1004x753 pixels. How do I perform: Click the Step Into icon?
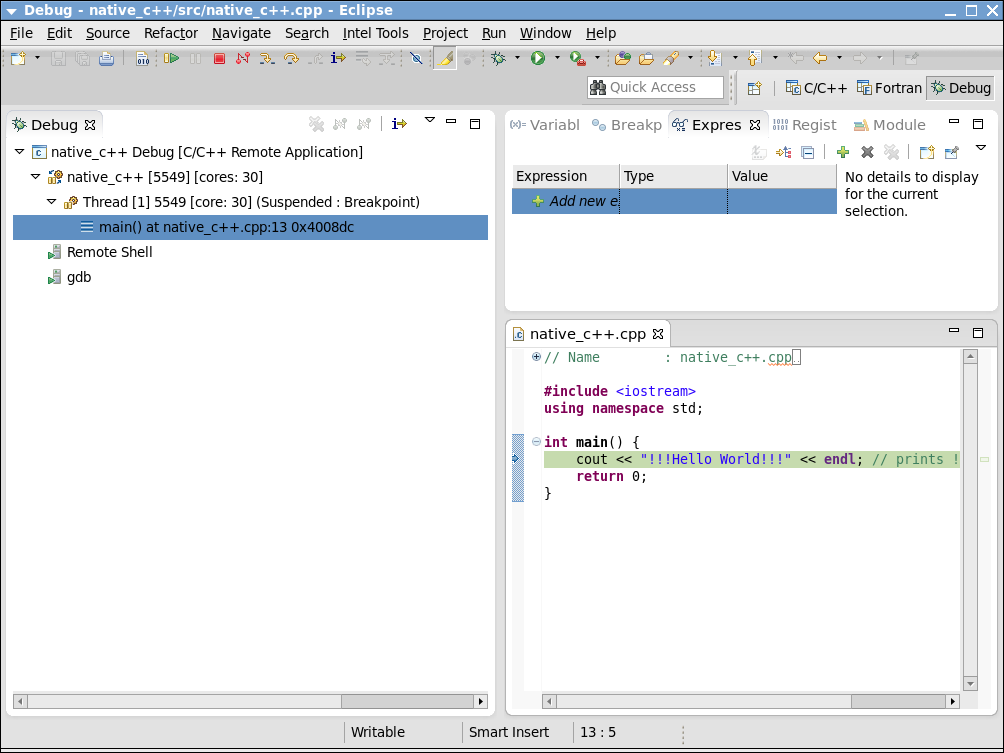pyautogui.click(x=267, y=58)
